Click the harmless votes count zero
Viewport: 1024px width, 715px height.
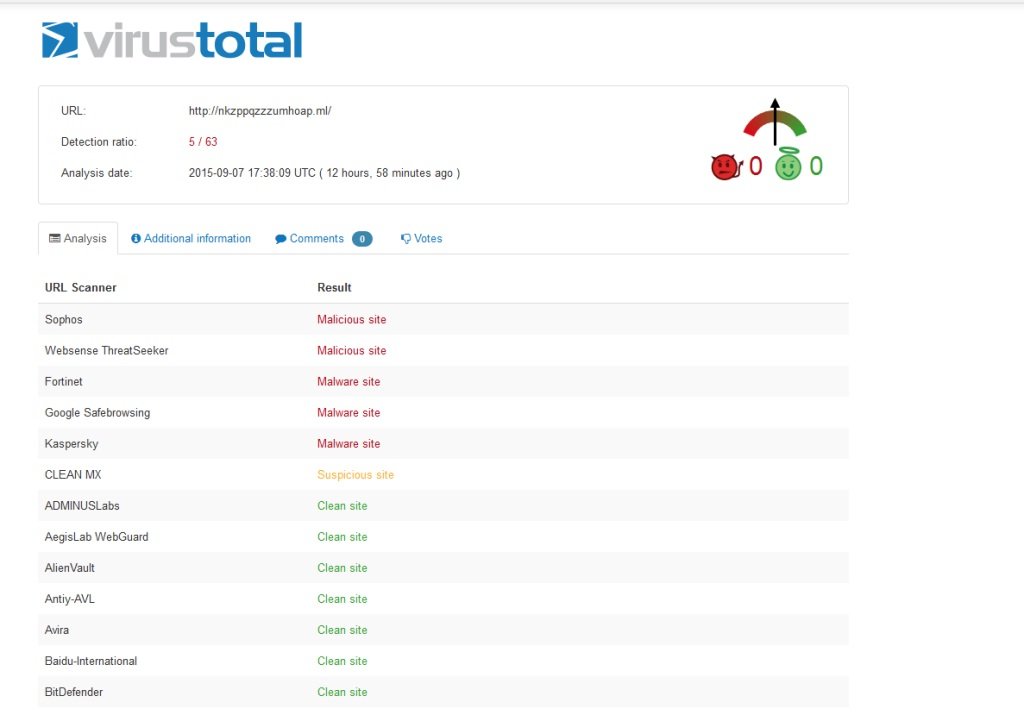click(x=816, y=166)
